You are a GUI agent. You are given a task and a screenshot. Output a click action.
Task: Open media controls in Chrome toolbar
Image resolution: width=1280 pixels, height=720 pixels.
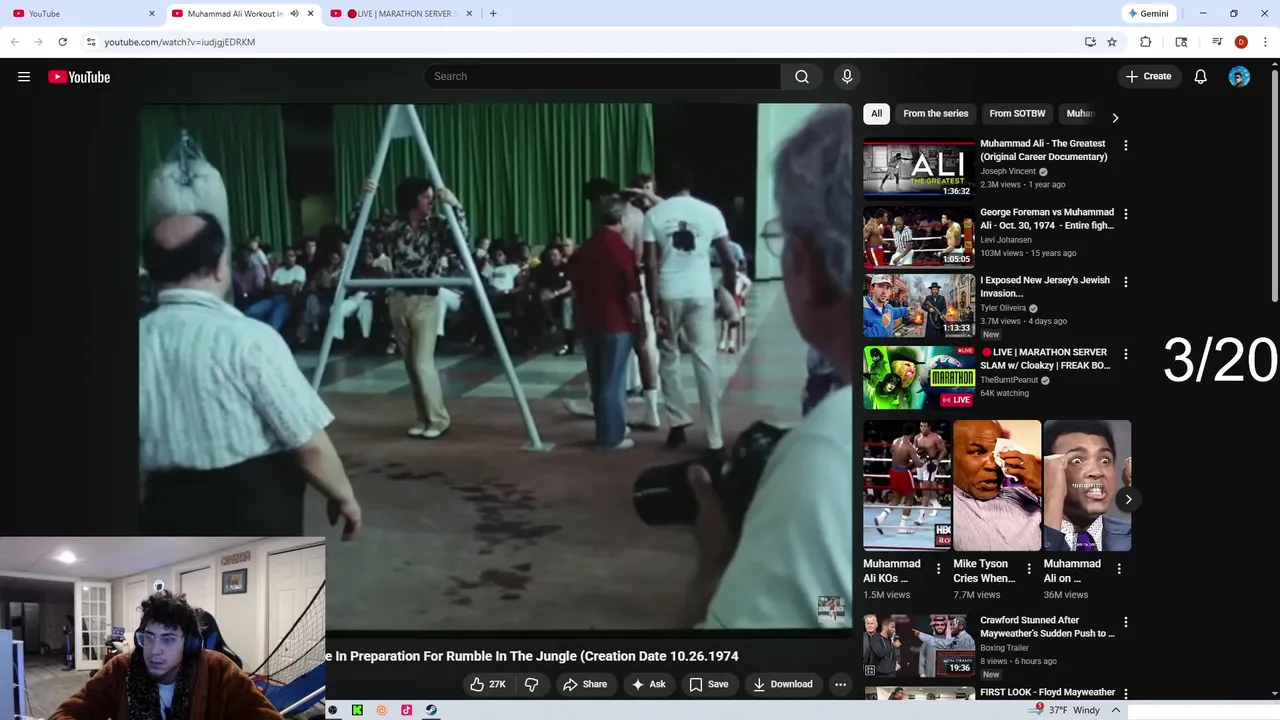point(1217,42)
